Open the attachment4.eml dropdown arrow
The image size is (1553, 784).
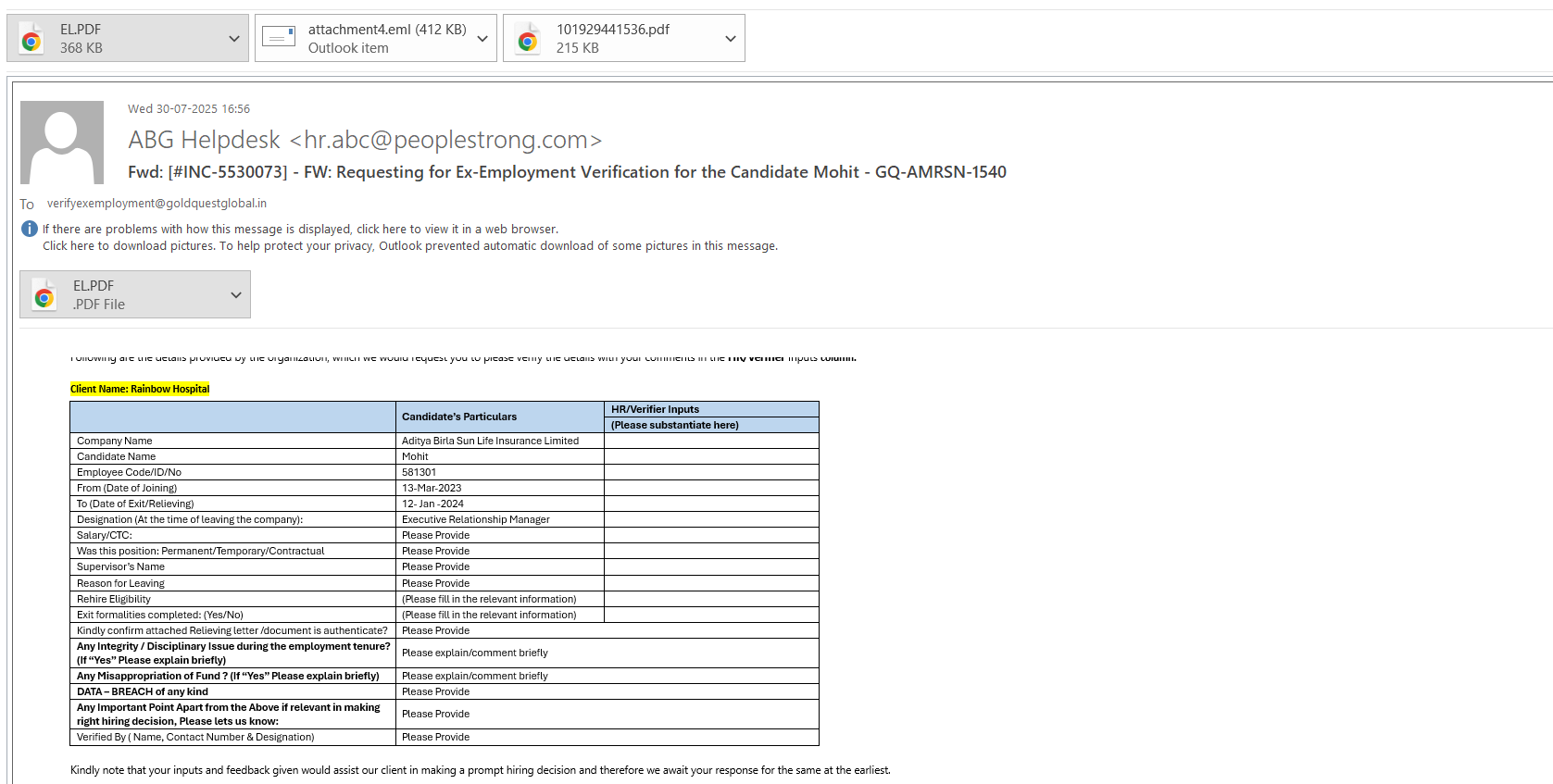482,39
